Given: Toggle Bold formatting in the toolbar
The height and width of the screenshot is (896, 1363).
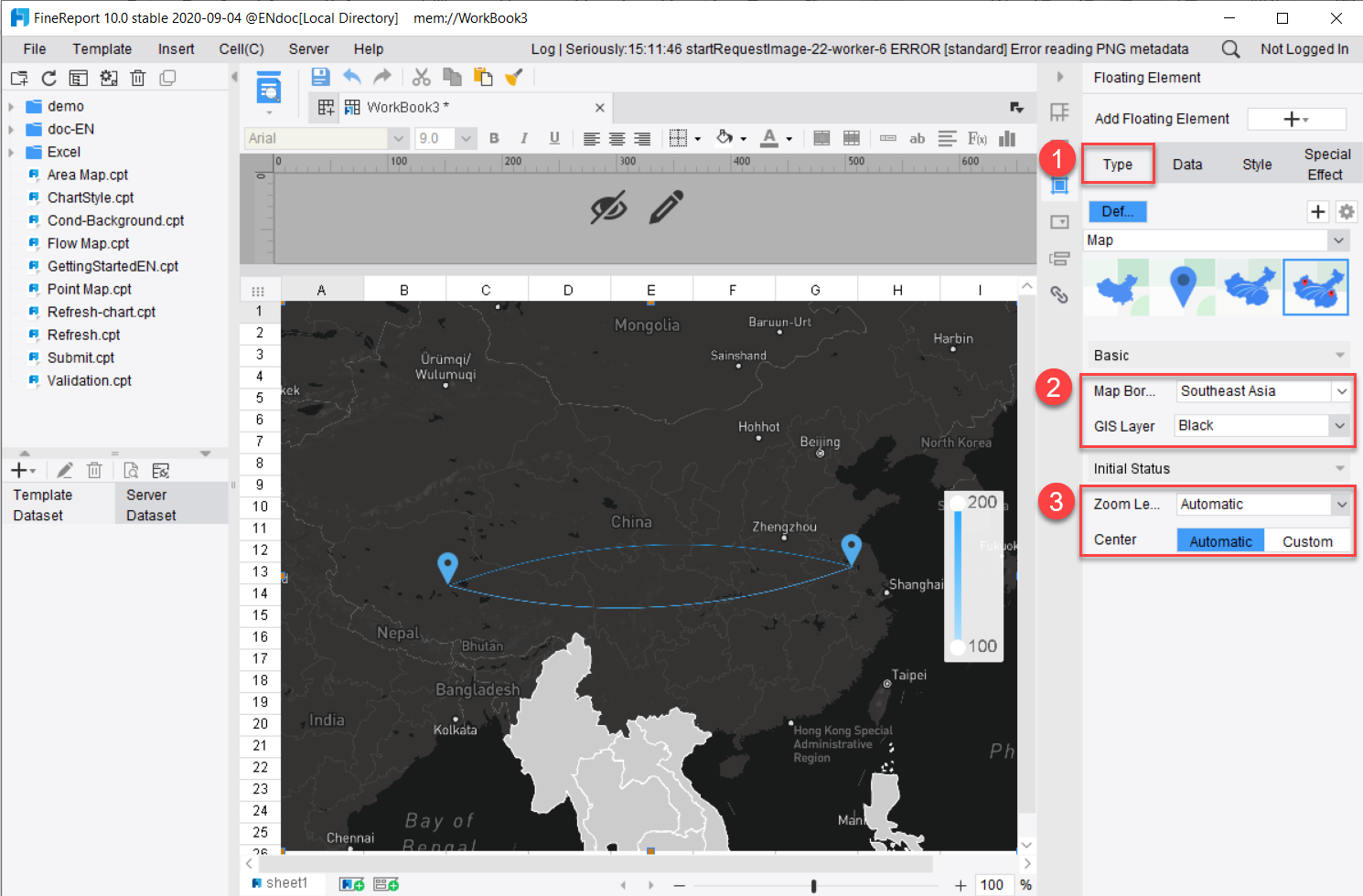Looking at the screenshot, I should click(x=494, y=138).
